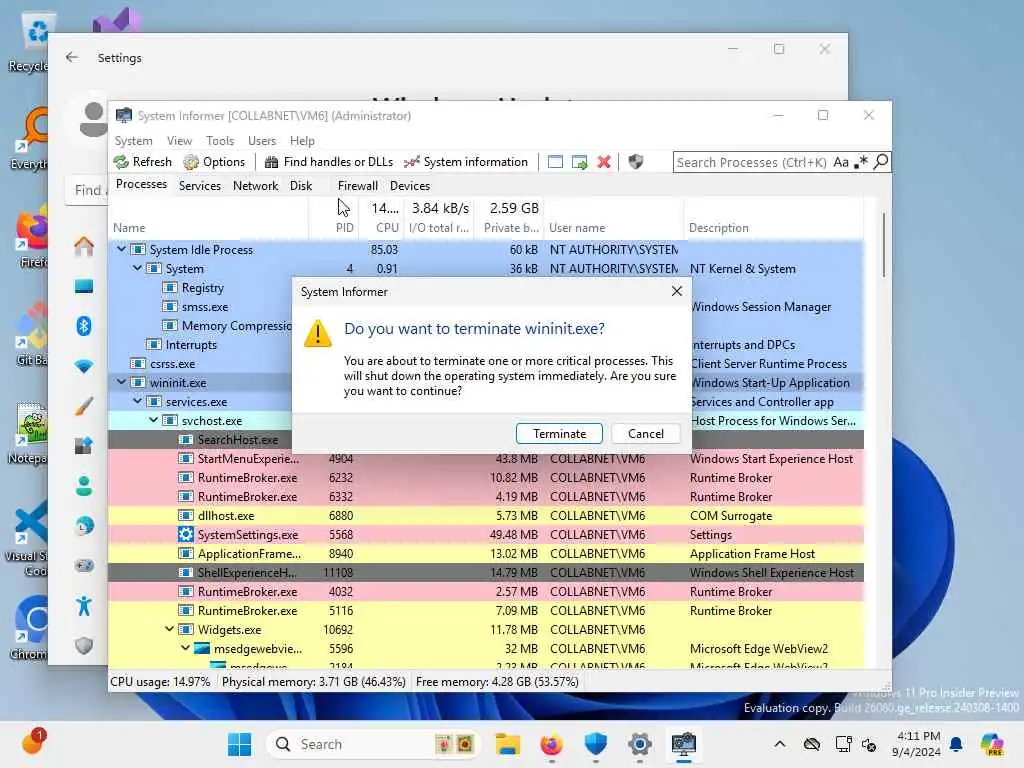Open Bluetooth section in Settings sidebar

[84, 326]
